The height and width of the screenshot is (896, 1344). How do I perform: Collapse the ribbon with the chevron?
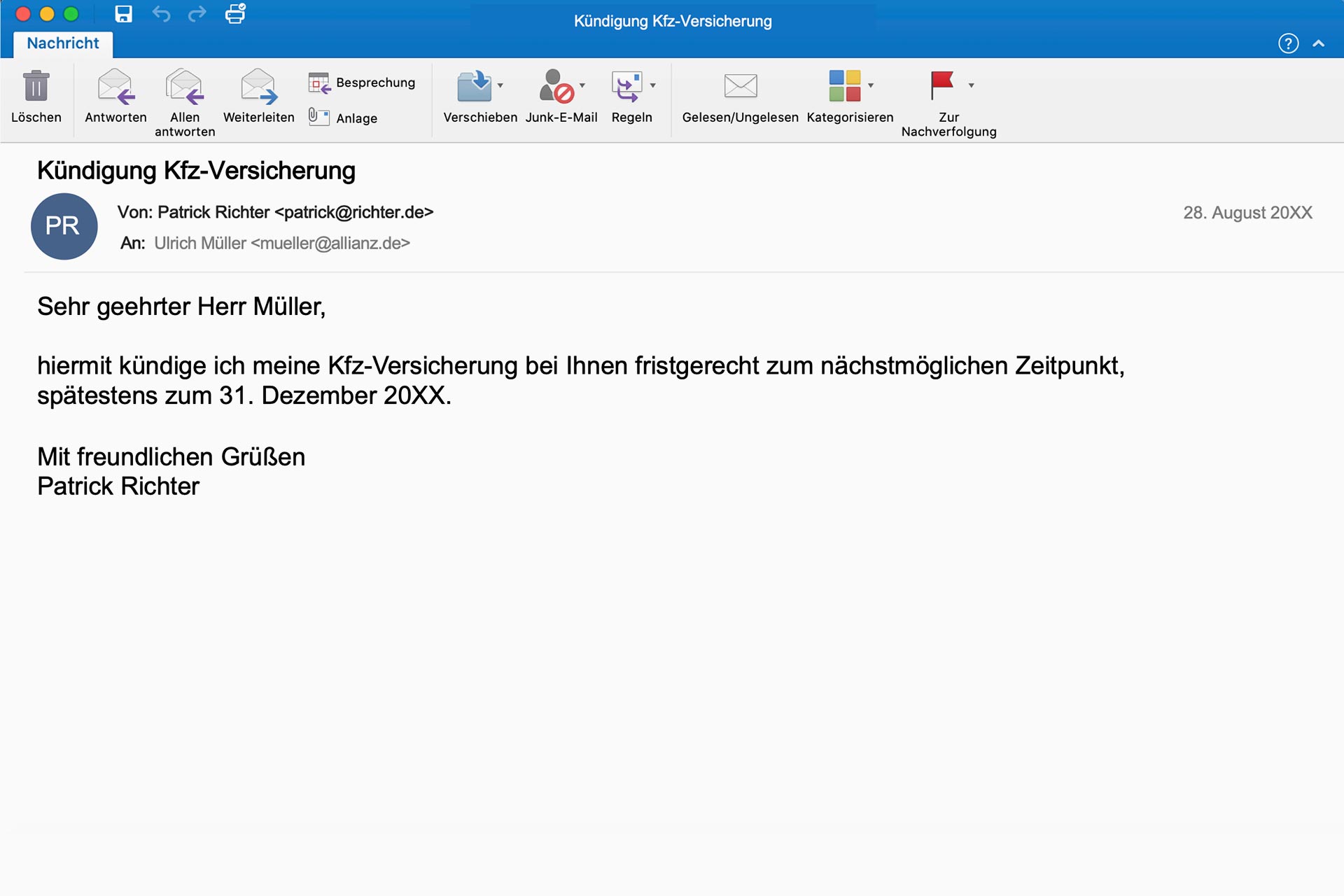pyautogui.click(x=1318, y=43)
